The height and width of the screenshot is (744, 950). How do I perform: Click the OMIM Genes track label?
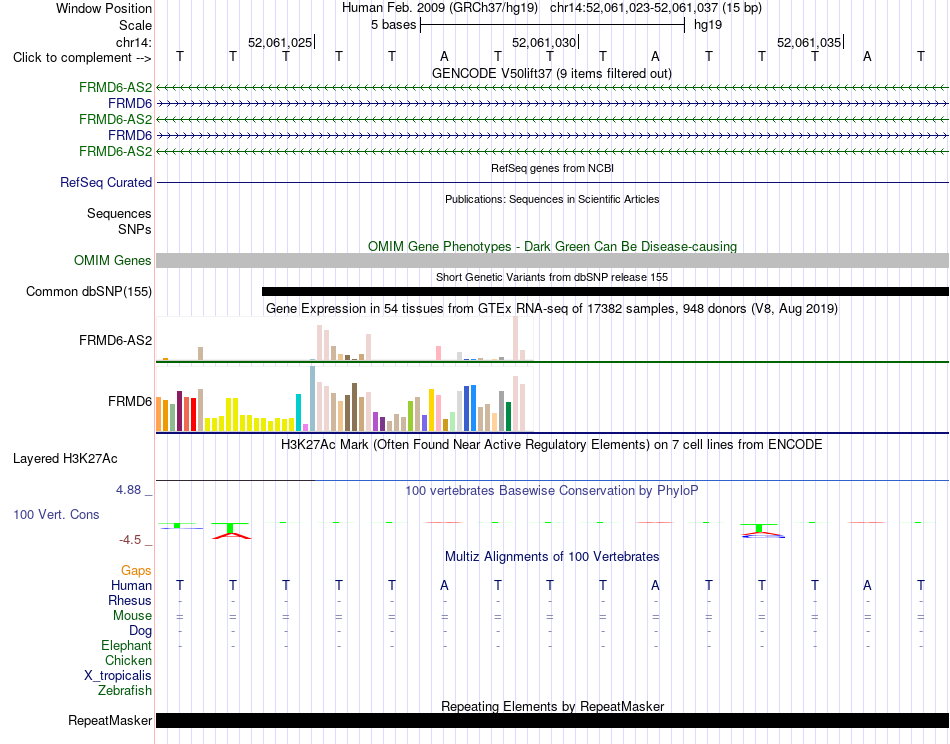coord(113,261)
